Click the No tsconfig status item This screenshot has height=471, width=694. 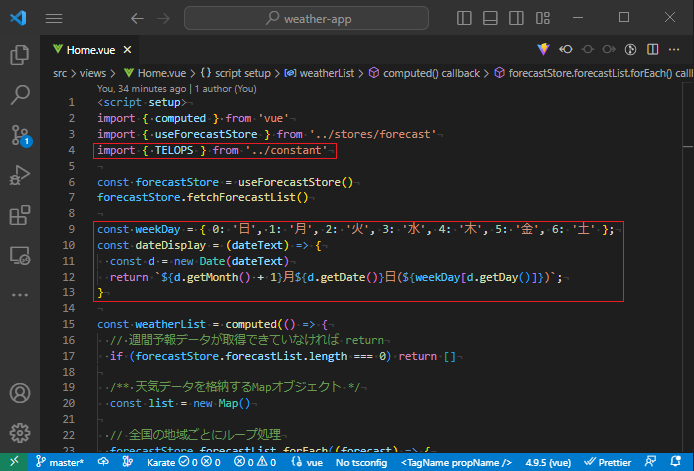coord(361,463)
